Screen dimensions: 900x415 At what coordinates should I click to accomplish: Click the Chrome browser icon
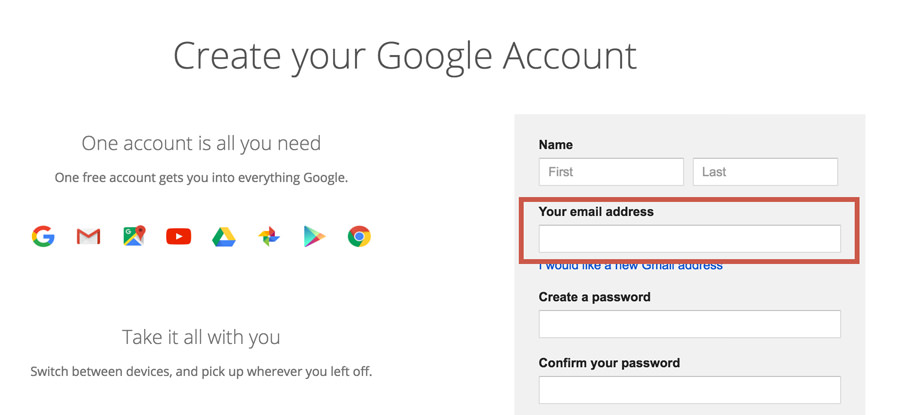(x=359, y=236)
